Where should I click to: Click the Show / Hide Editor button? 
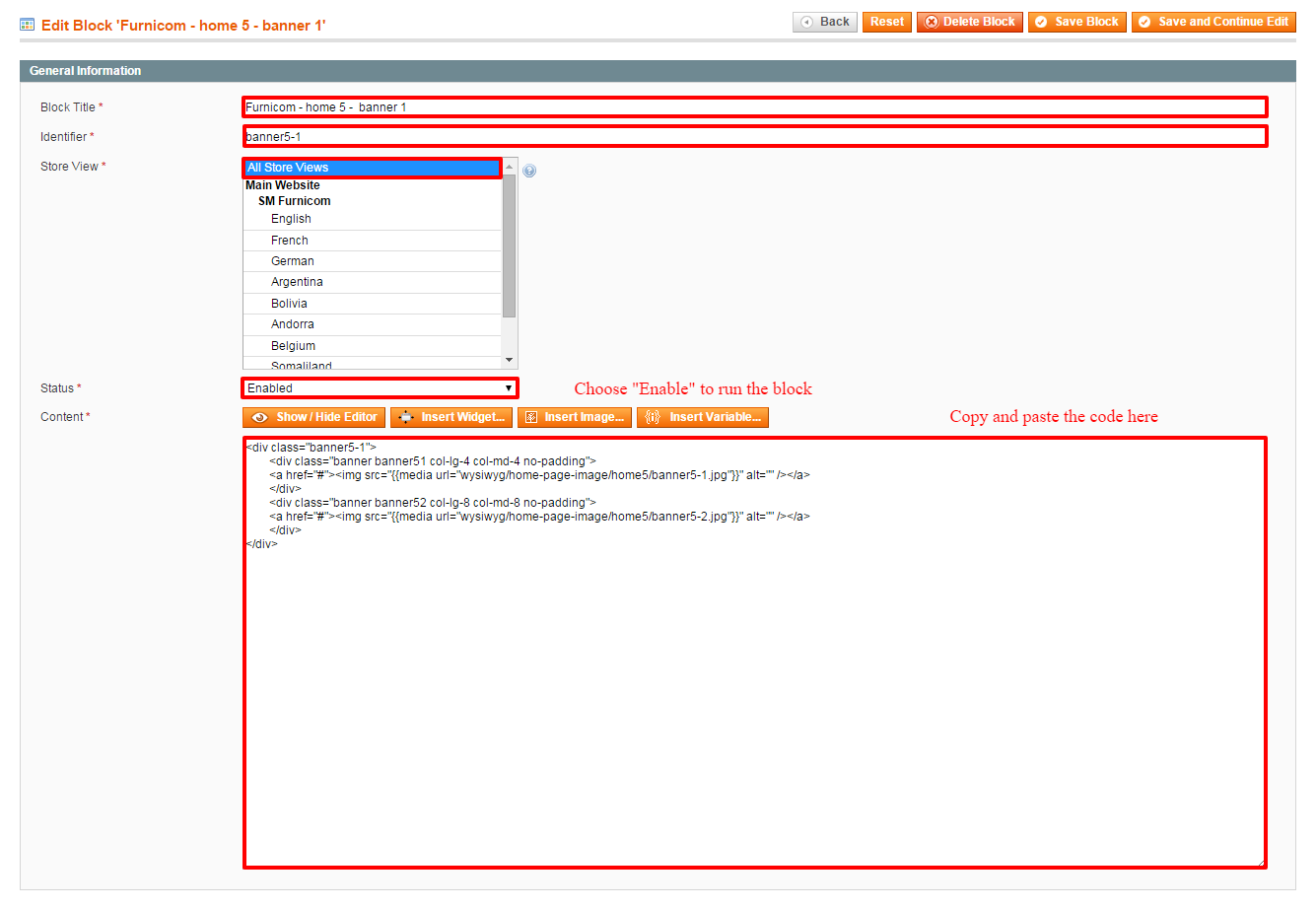click(313, 417)
